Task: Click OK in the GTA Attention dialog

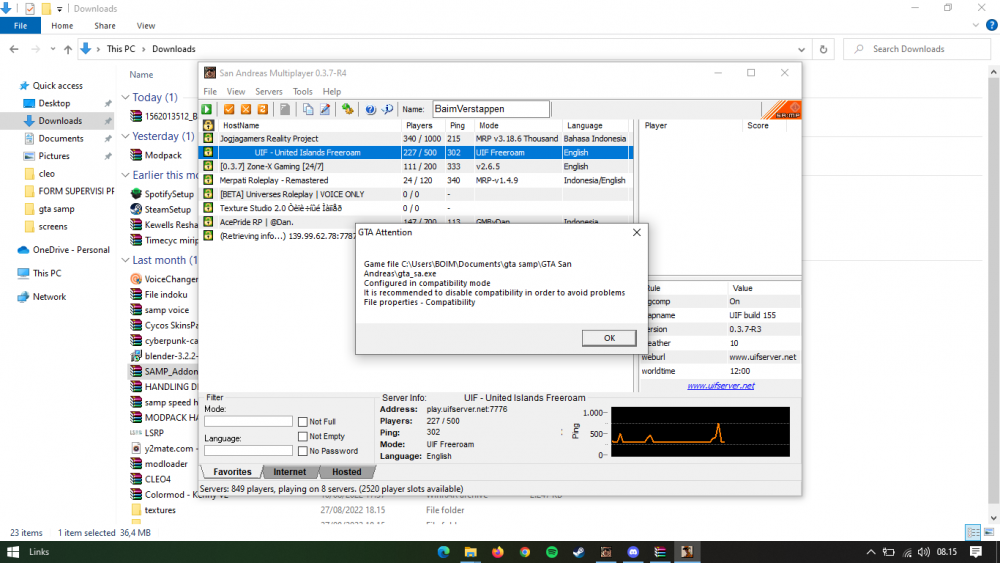Action: coord(609,338)
